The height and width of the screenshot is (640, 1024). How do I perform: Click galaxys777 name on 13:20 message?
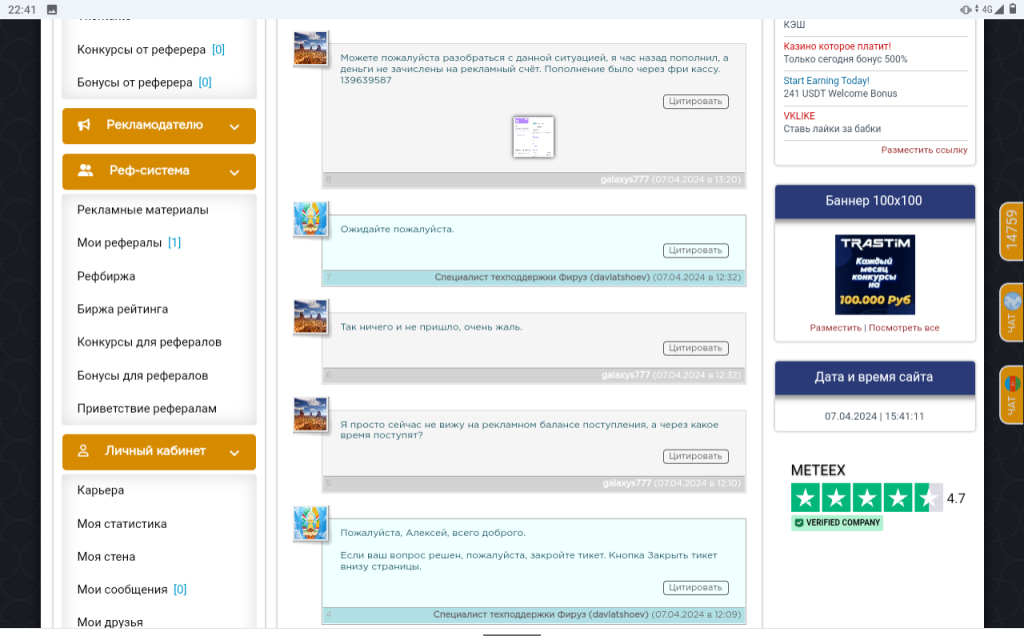(x=624, y=180)
